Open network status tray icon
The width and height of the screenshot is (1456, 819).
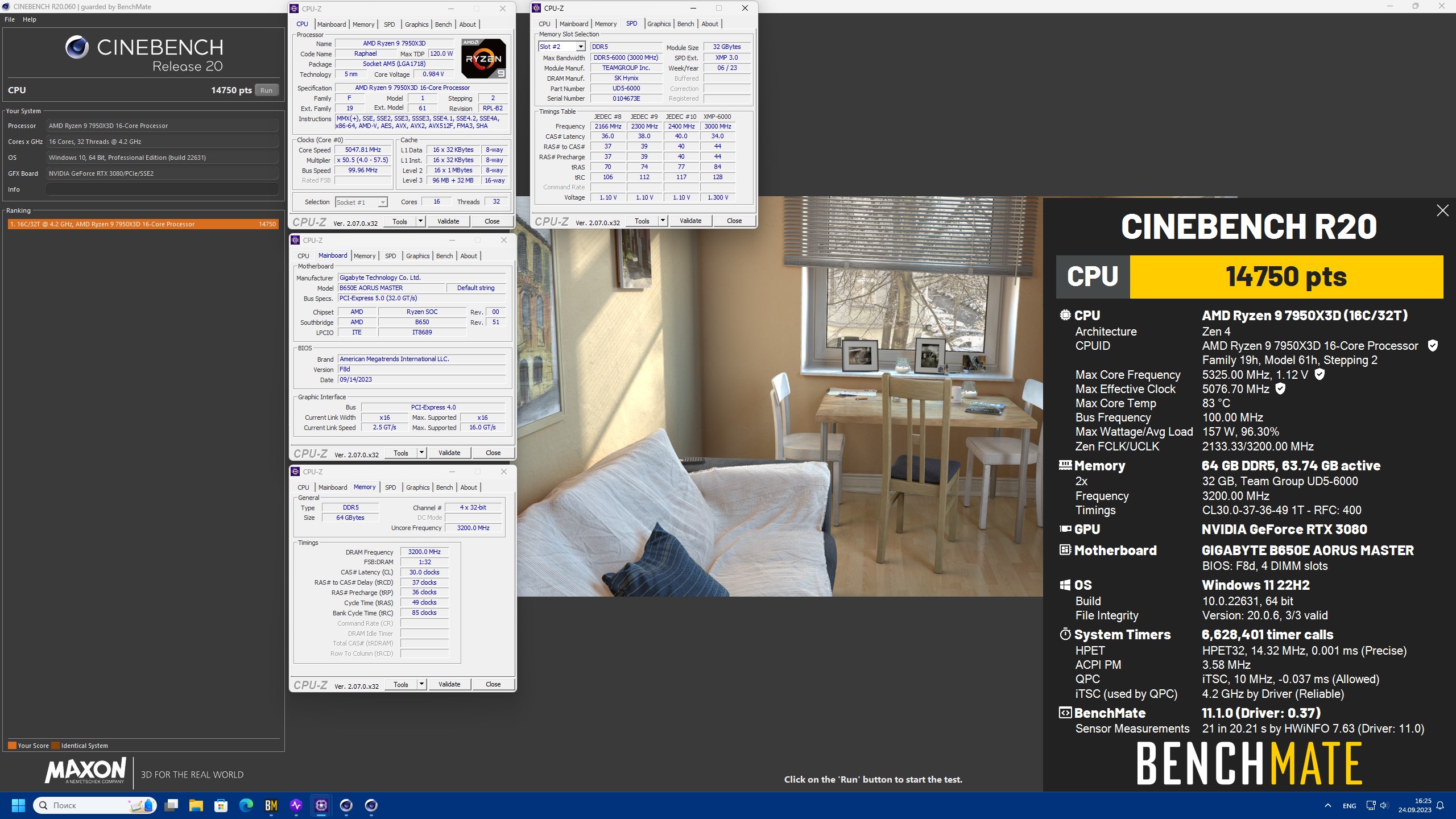pos(1371,805)
